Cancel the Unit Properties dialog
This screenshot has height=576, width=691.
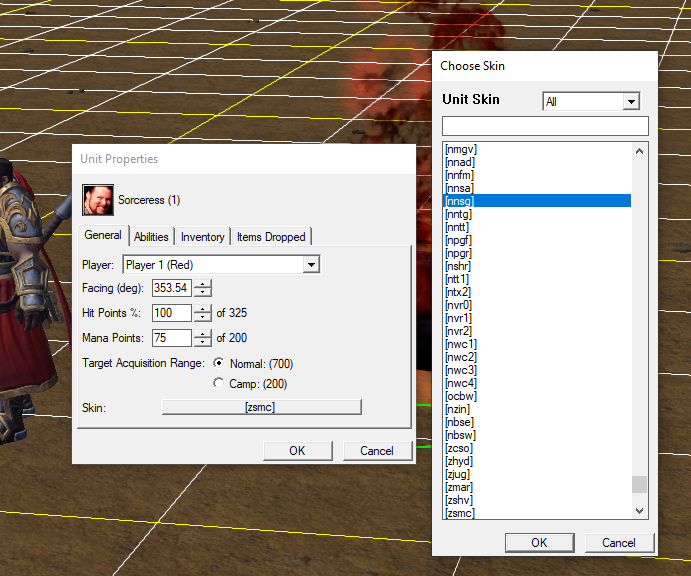coord(377,451)
